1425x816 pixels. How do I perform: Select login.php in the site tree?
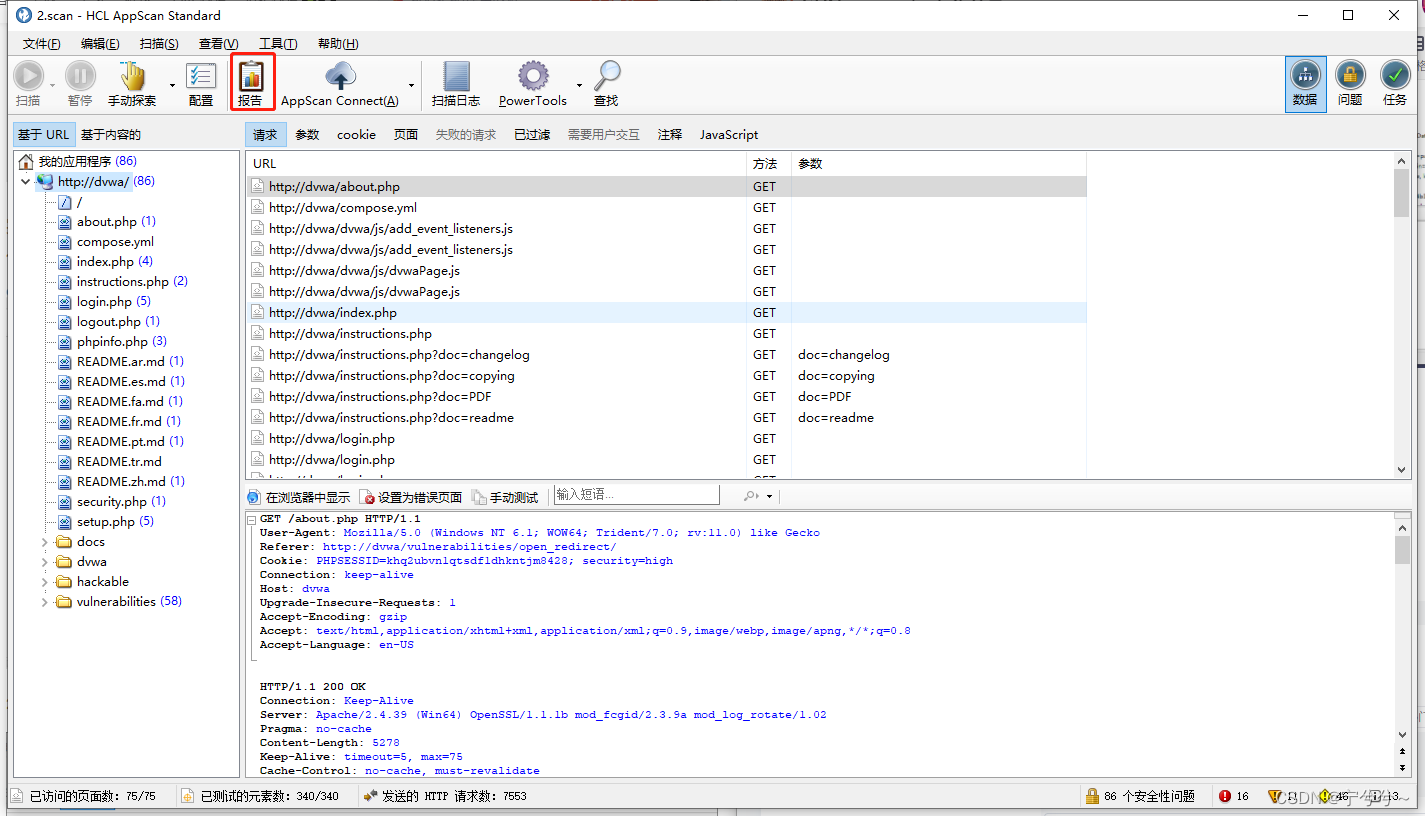point(104,302)
